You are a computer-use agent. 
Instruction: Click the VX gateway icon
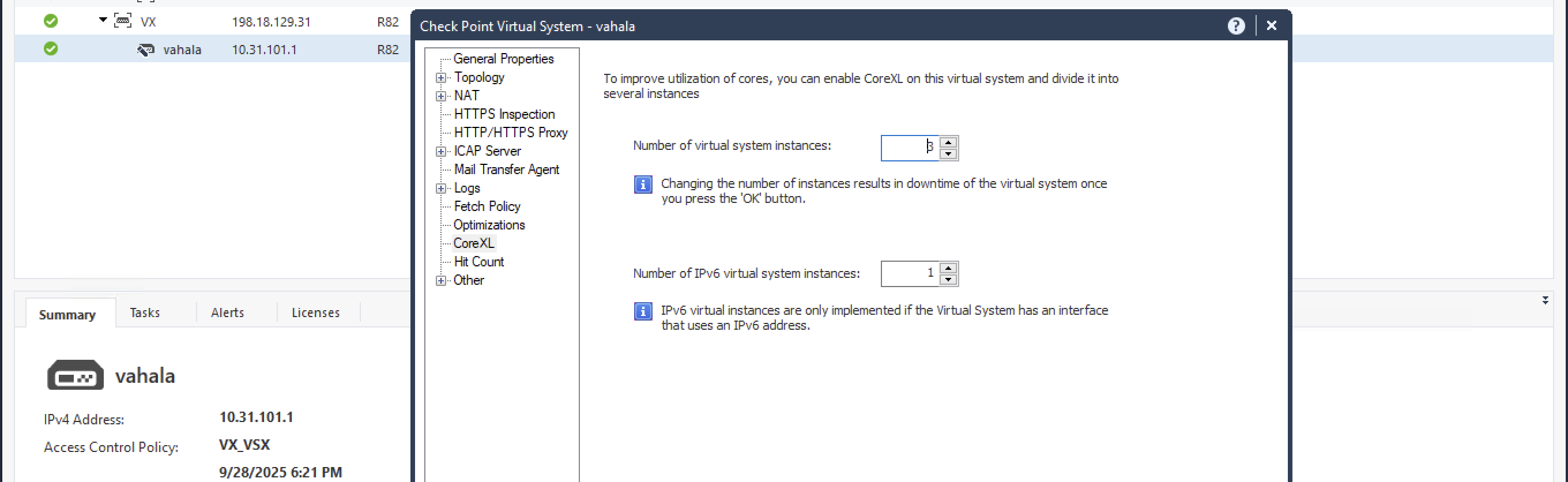click(123, 22)
